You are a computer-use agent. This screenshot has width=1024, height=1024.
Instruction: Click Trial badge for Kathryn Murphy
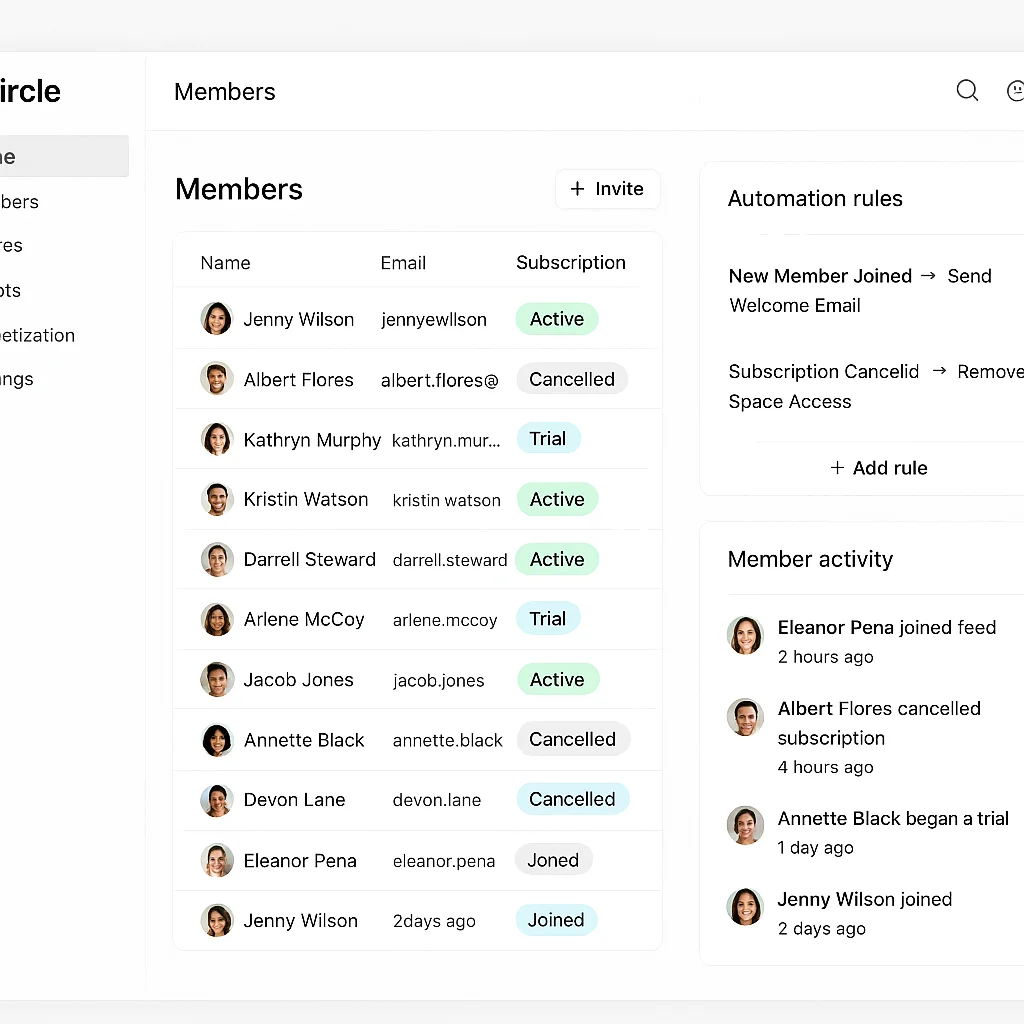click(548, 438)
